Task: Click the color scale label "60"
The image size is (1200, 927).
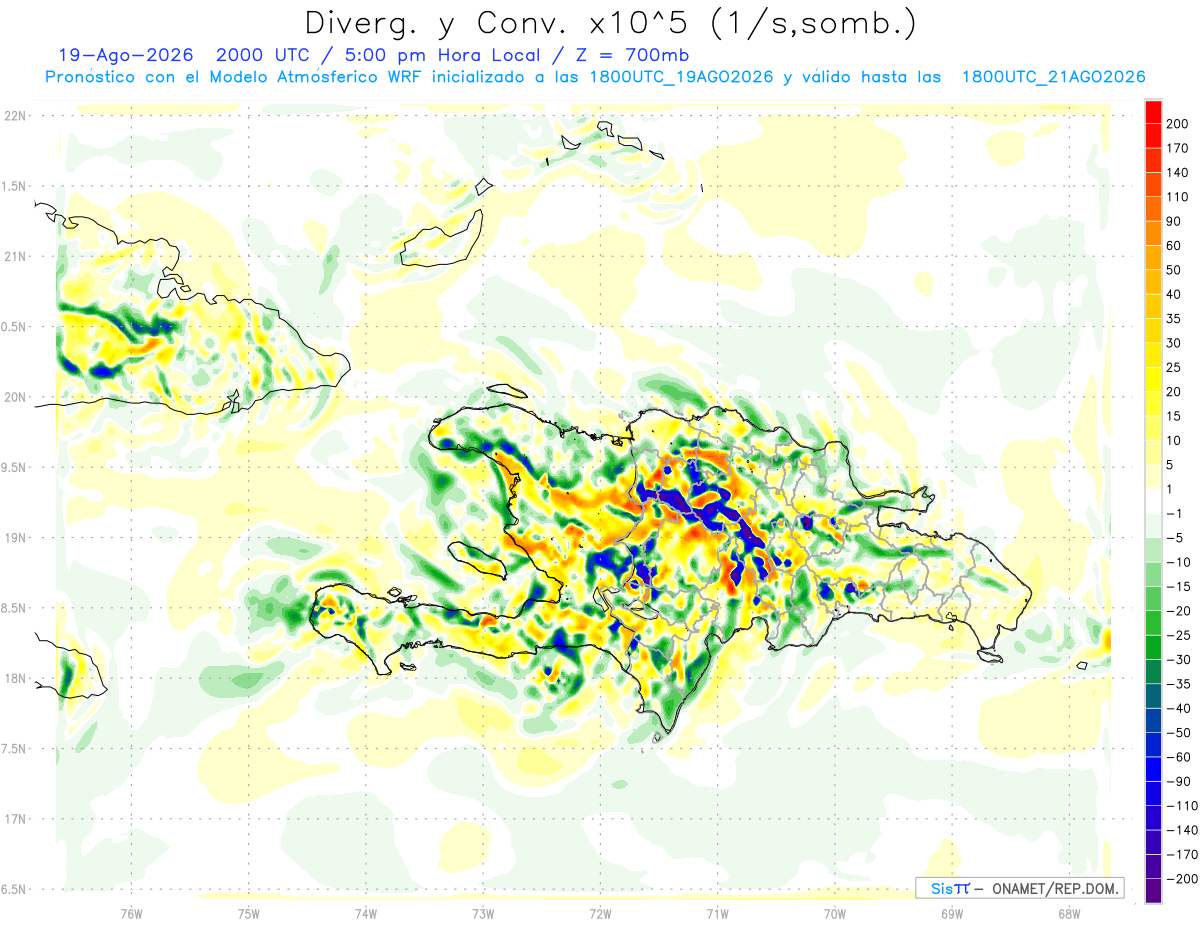Action: click(x=1174, y=246)
